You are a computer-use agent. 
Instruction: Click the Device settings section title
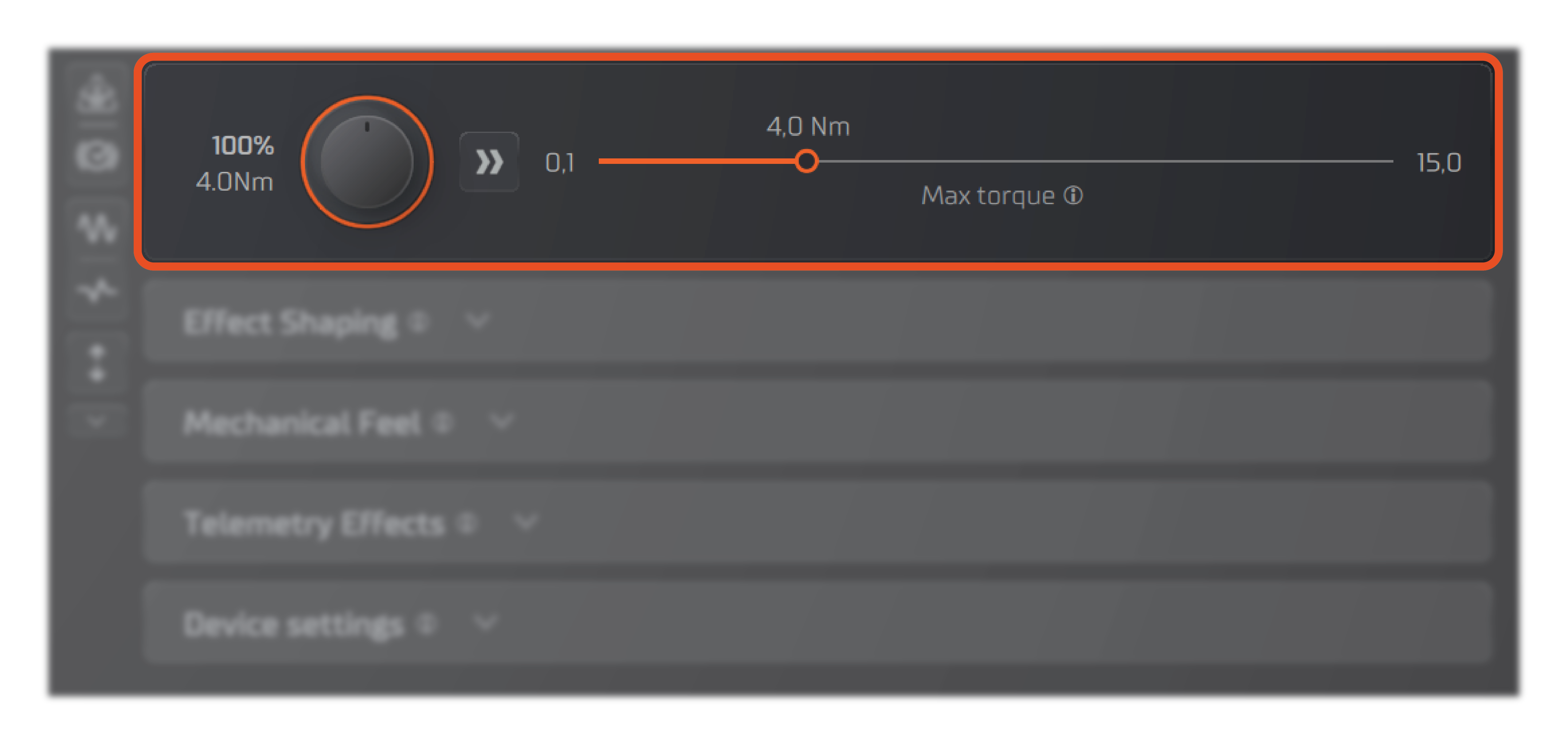pos(293,624)
